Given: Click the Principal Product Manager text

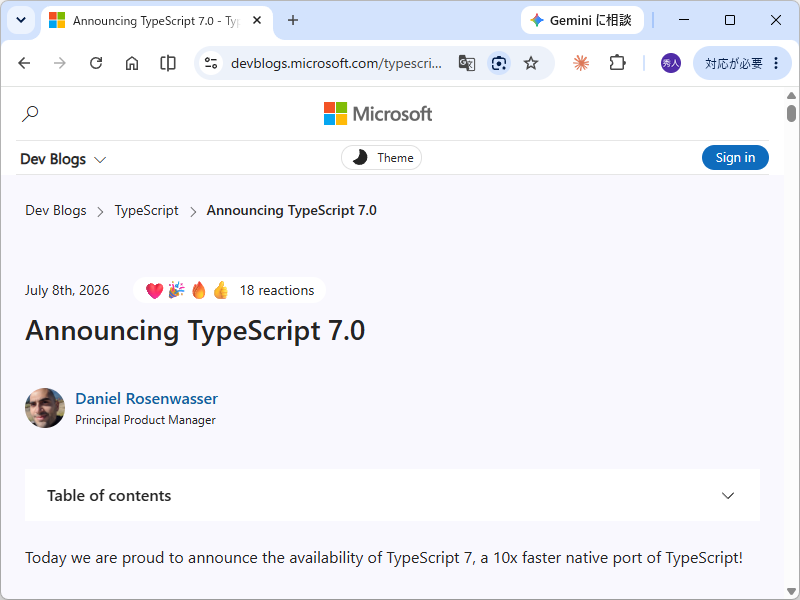Looking at the screenshot, I should click(x=145, y=420).
